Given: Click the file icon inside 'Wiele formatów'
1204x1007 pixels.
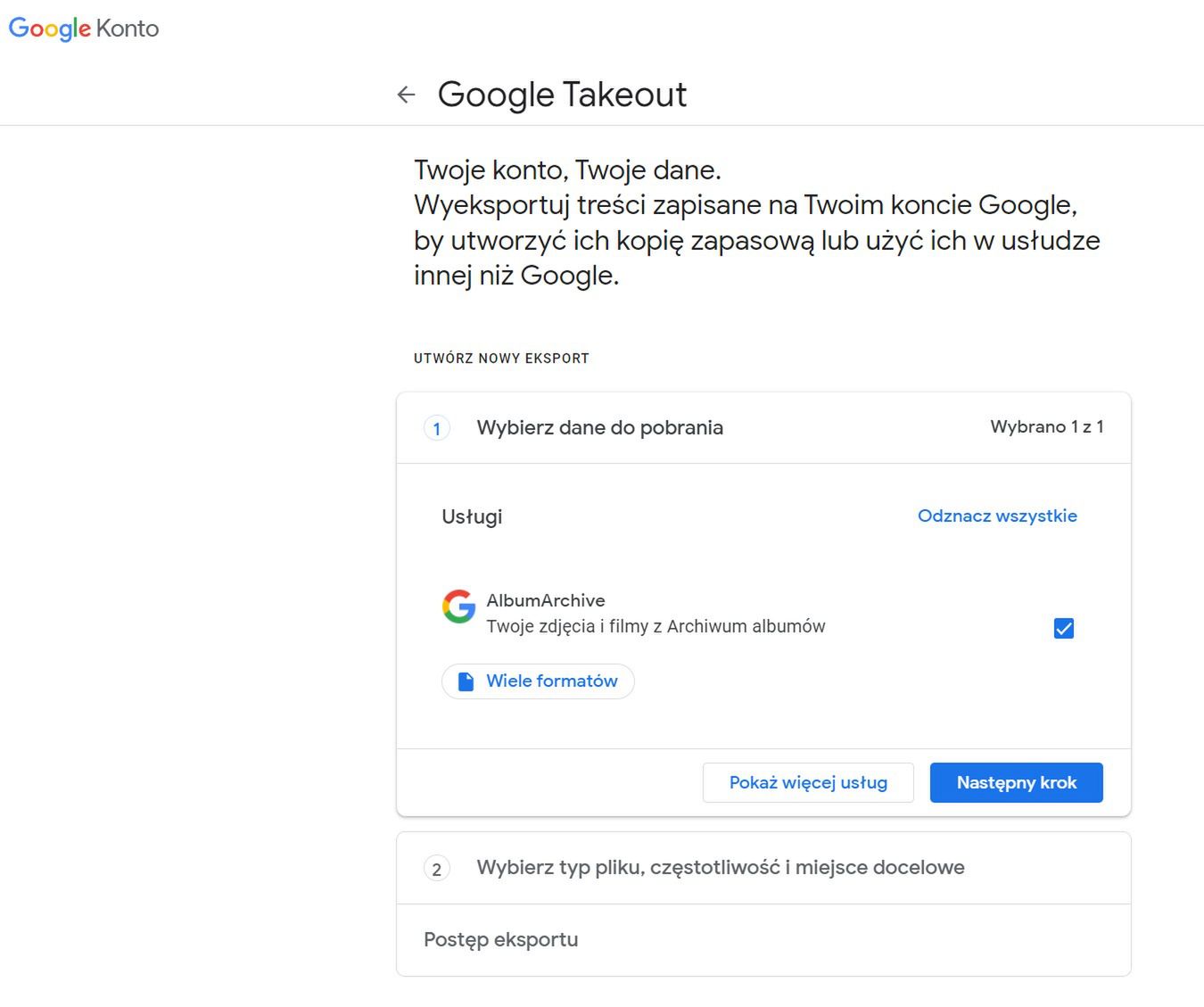Looking at the screenshot, I should tap(466, 681).
